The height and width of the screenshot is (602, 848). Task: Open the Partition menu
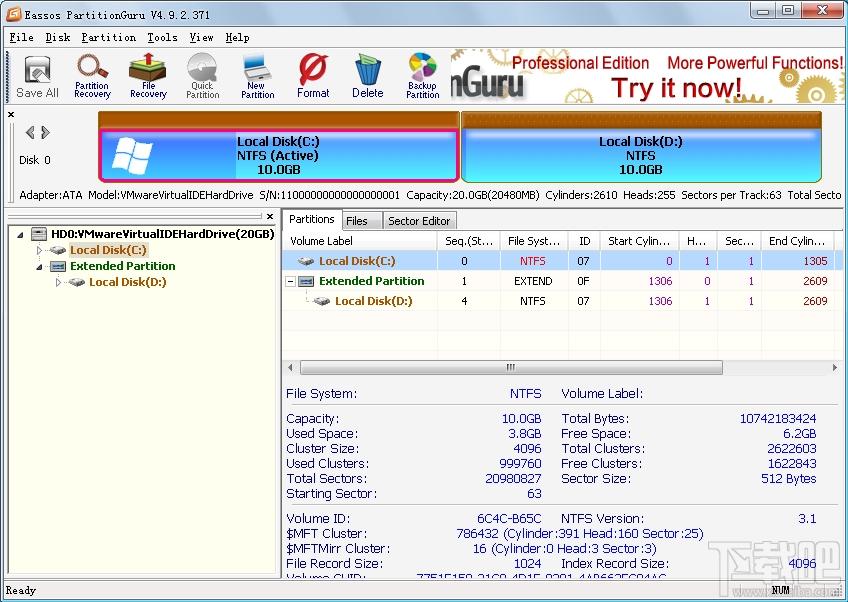pyautogui.click(x=109, y=38)
